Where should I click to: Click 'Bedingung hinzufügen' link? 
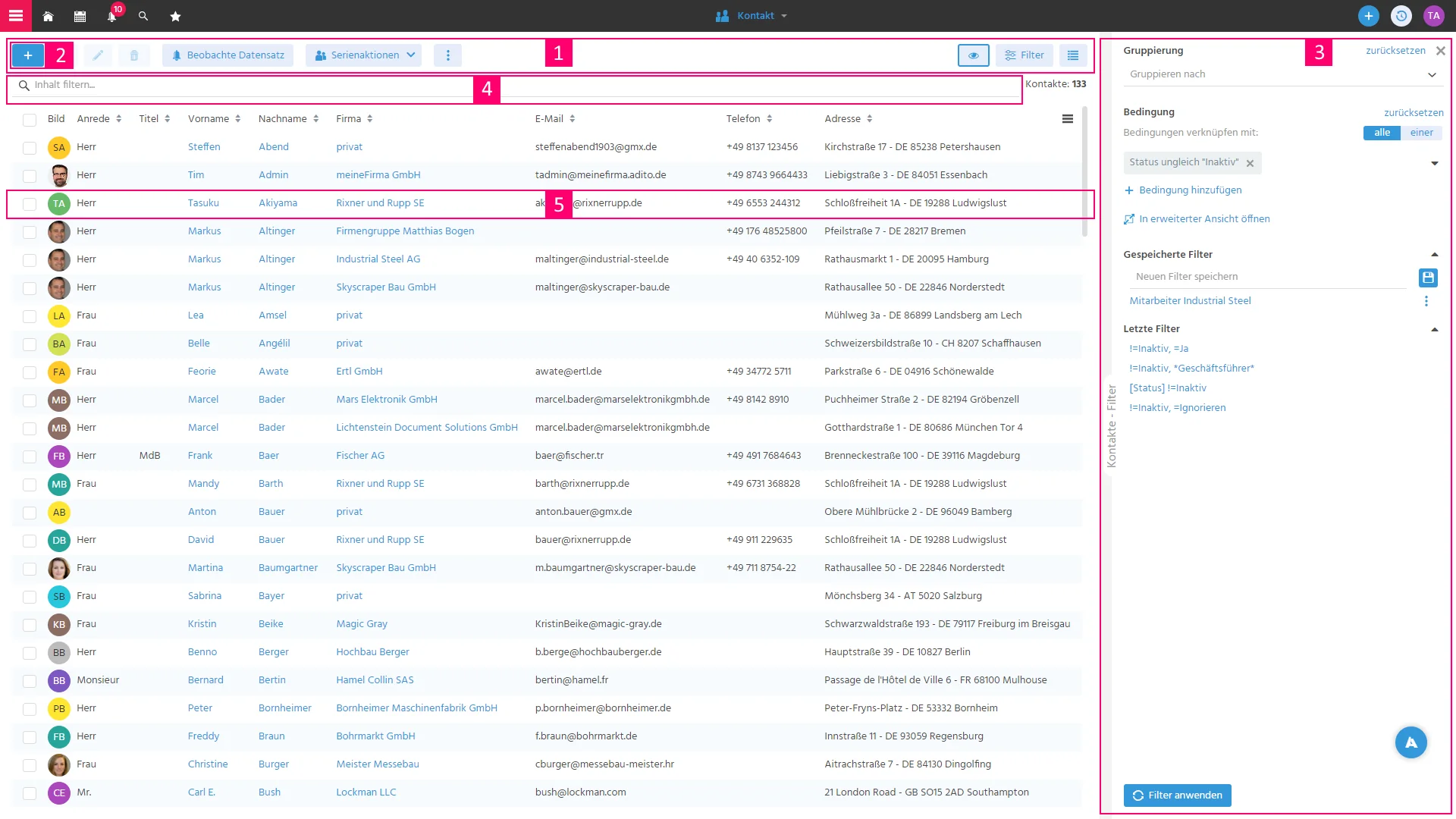pyautogui.click(x=1183, y=190)
